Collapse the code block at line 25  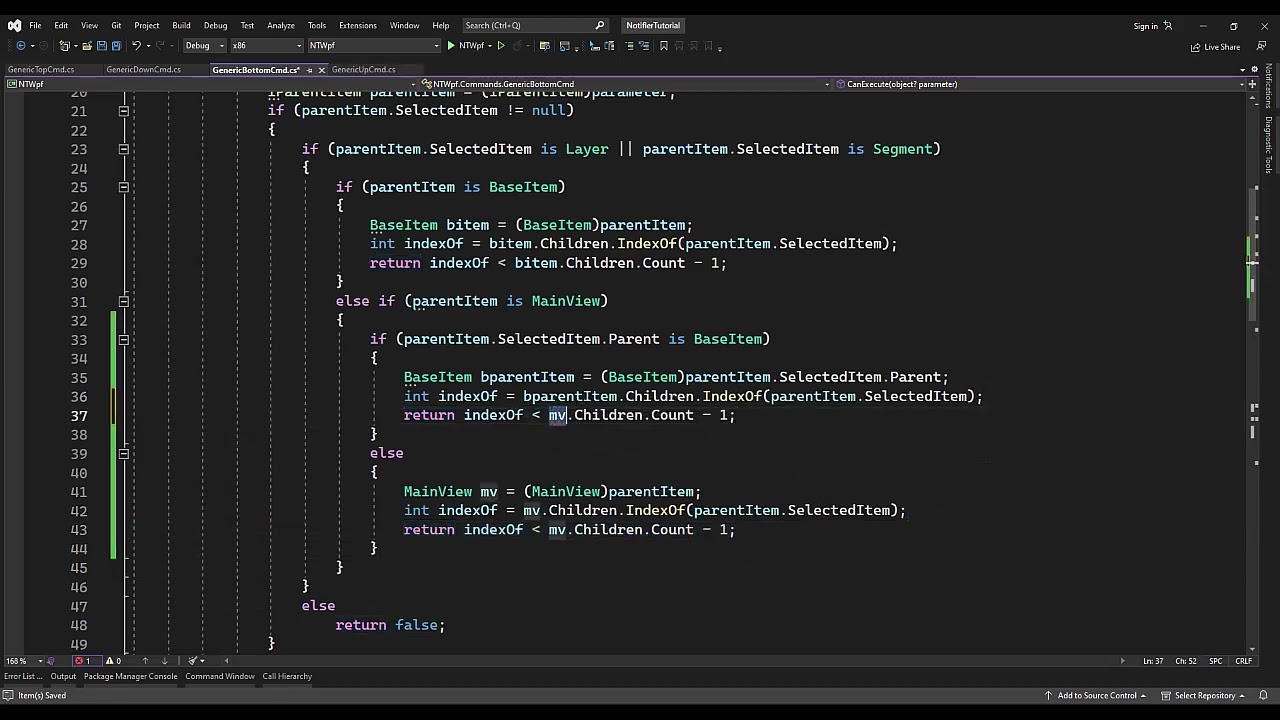[123, 187]
